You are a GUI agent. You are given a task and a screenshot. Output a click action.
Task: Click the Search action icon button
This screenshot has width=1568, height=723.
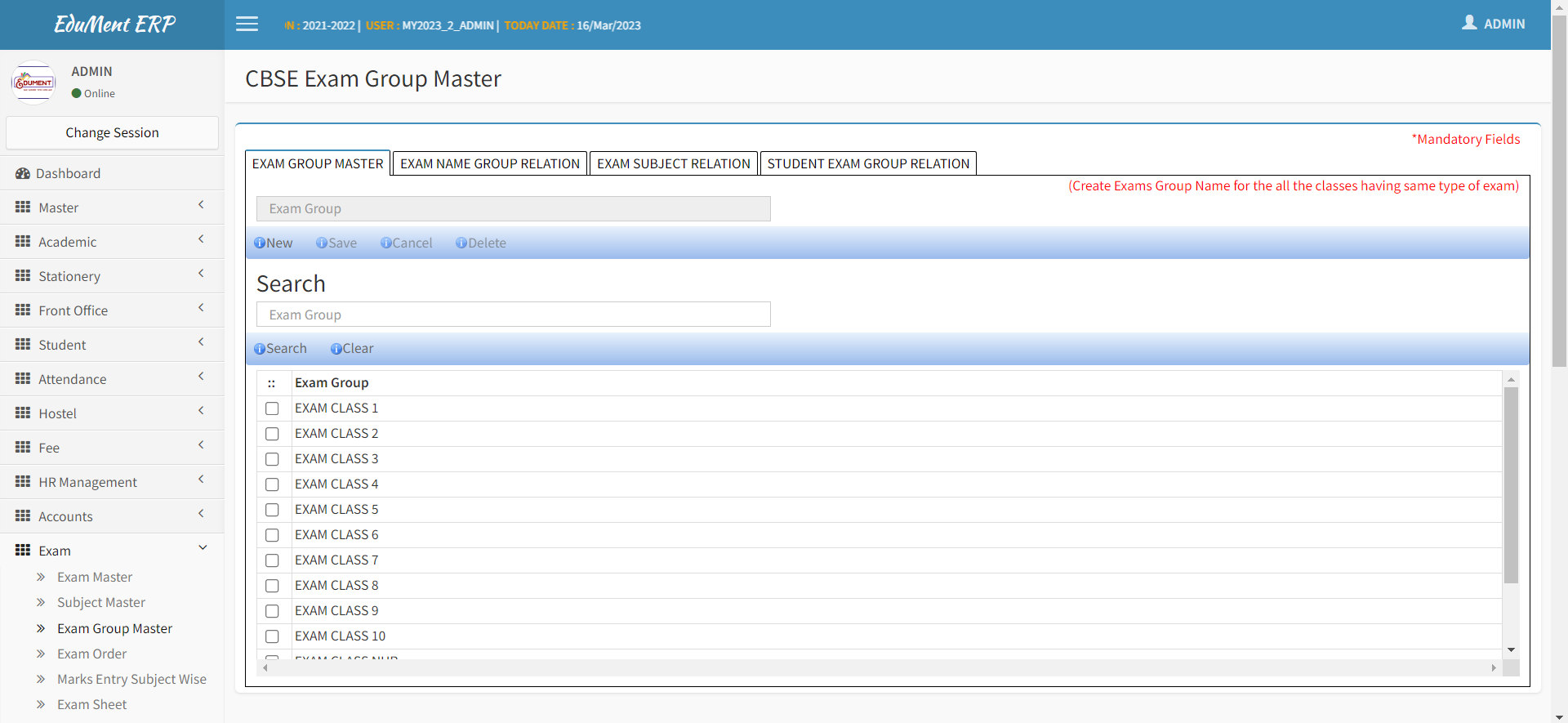pyautogui.click(x=260, y=349)
